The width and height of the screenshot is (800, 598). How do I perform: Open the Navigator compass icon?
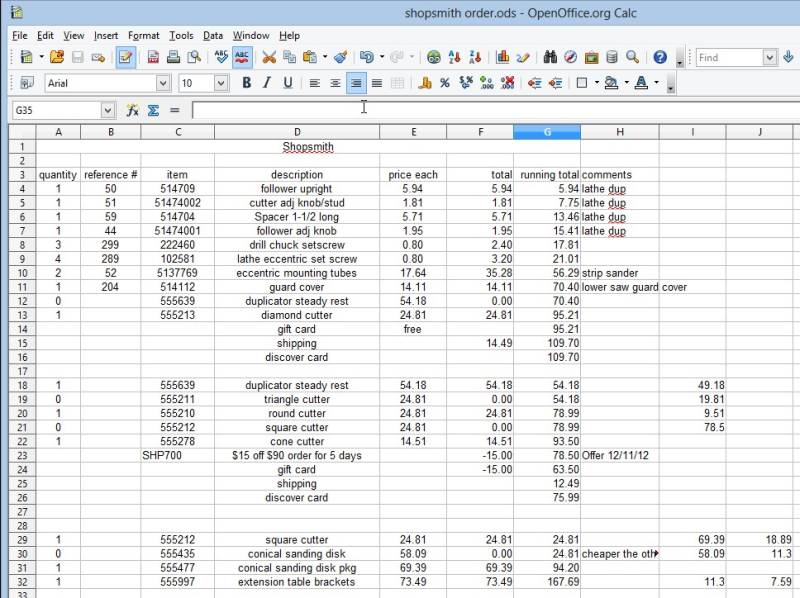click(x=570, y=57)
